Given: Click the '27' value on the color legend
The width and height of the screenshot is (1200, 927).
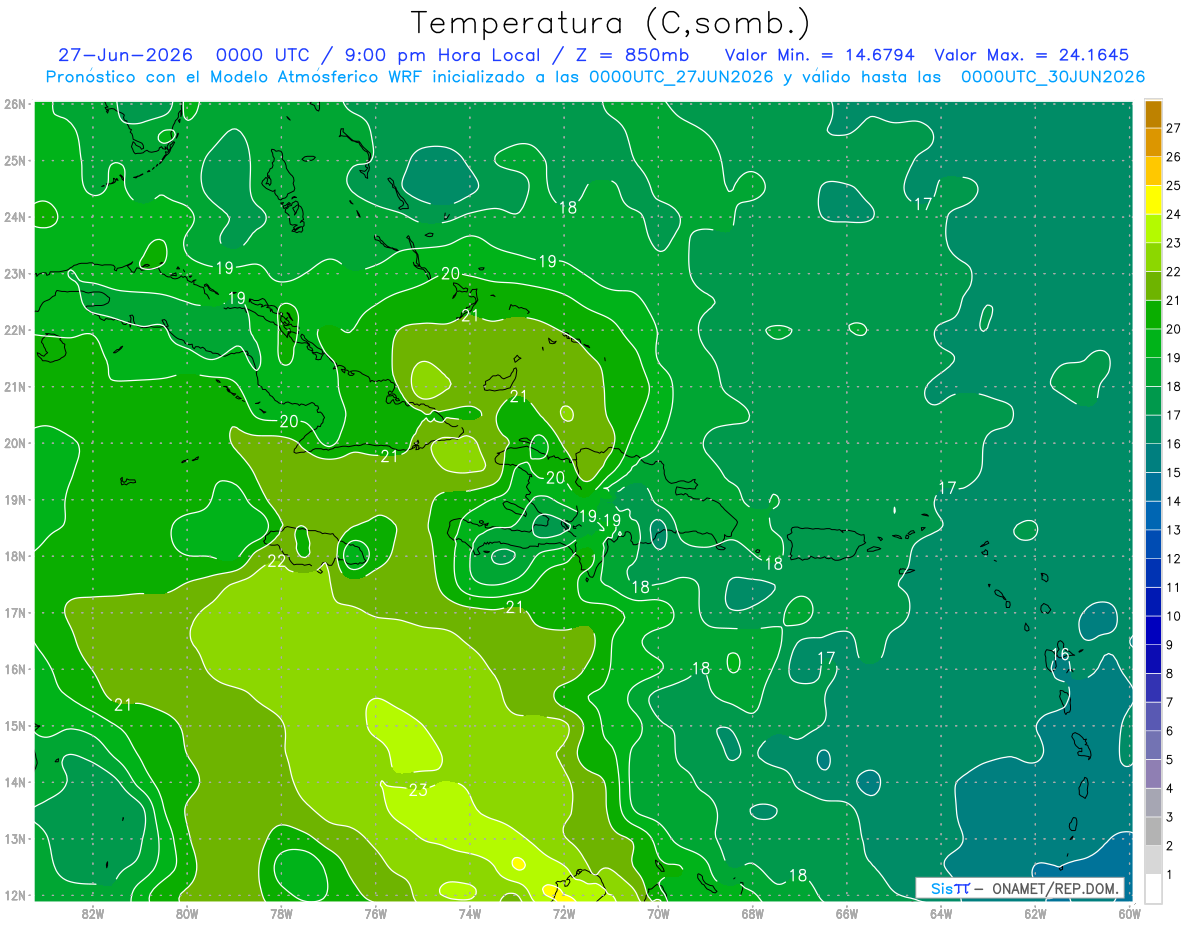Looking at the screenshot, I should point(1174,127).
